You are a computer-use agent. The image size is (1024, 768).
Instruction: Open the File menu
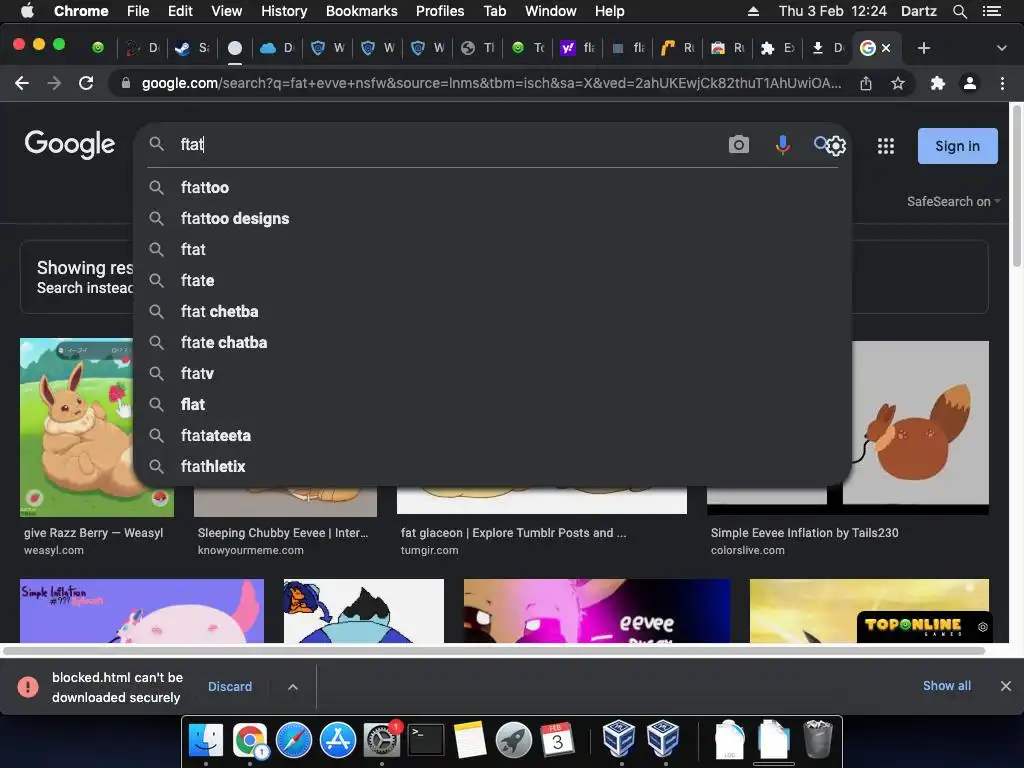(x=138, y=11)
